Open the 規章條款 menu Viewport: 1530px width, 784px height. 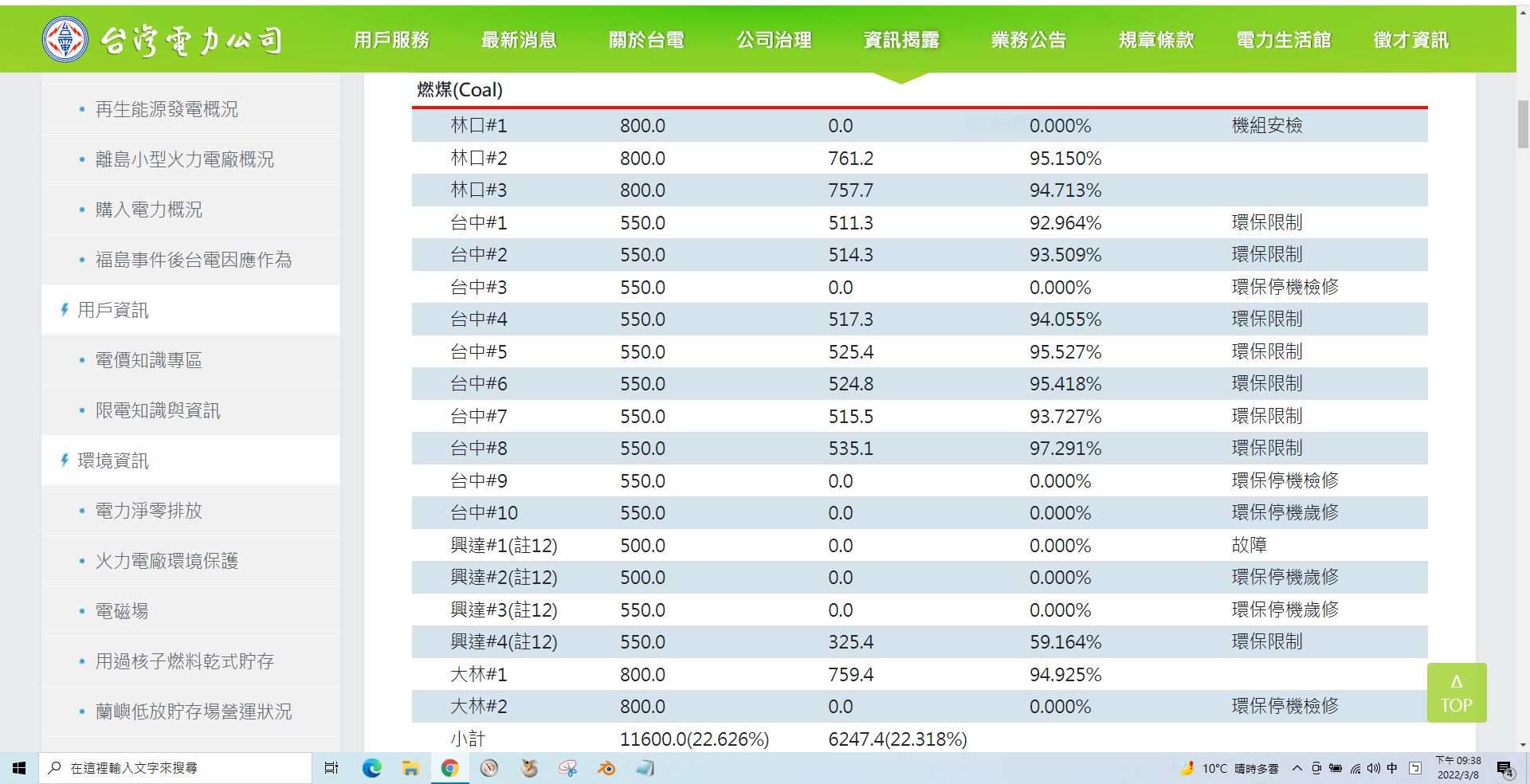pos(1156,40)
